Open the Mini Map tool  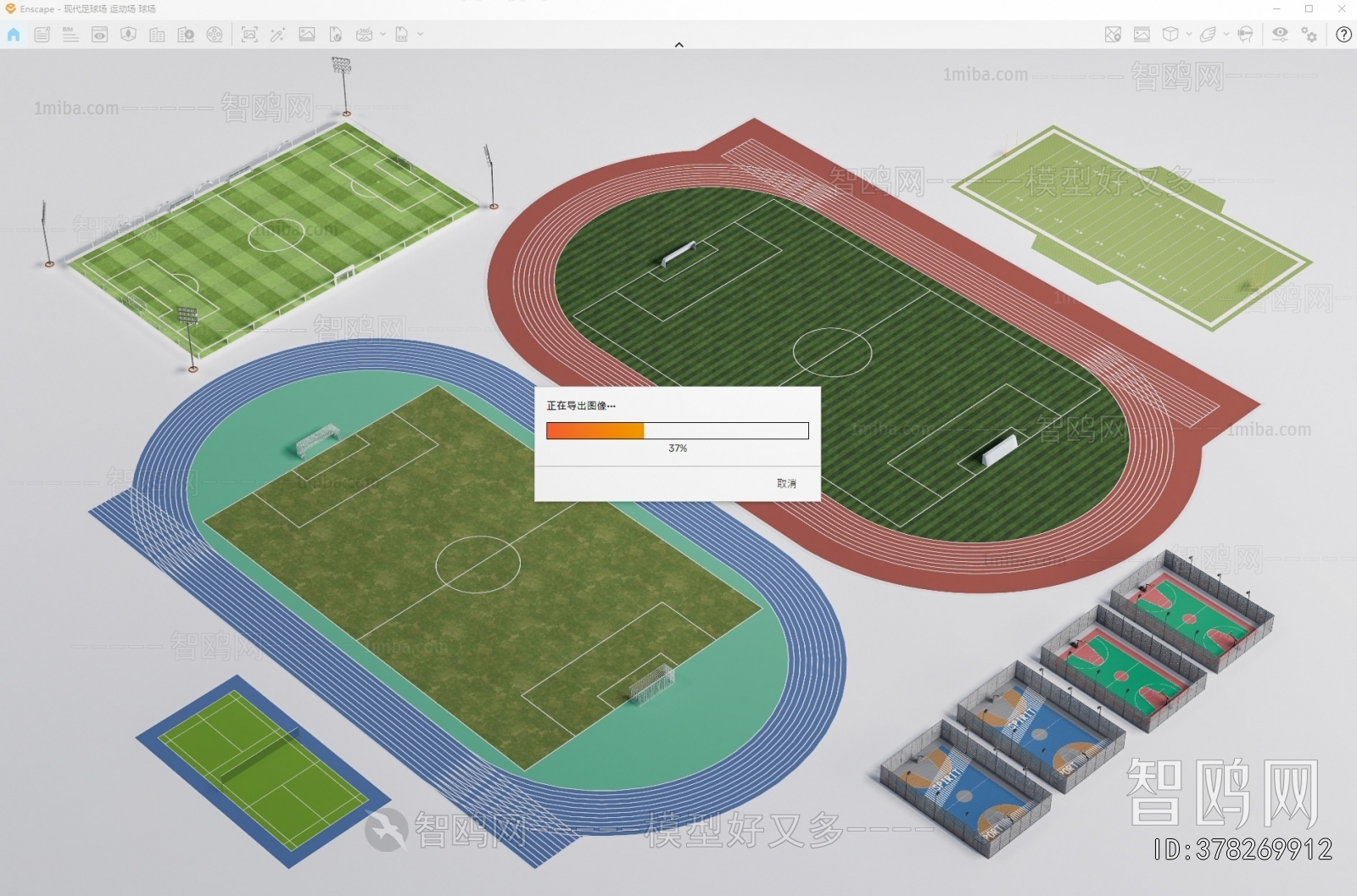pos(1113,34)
